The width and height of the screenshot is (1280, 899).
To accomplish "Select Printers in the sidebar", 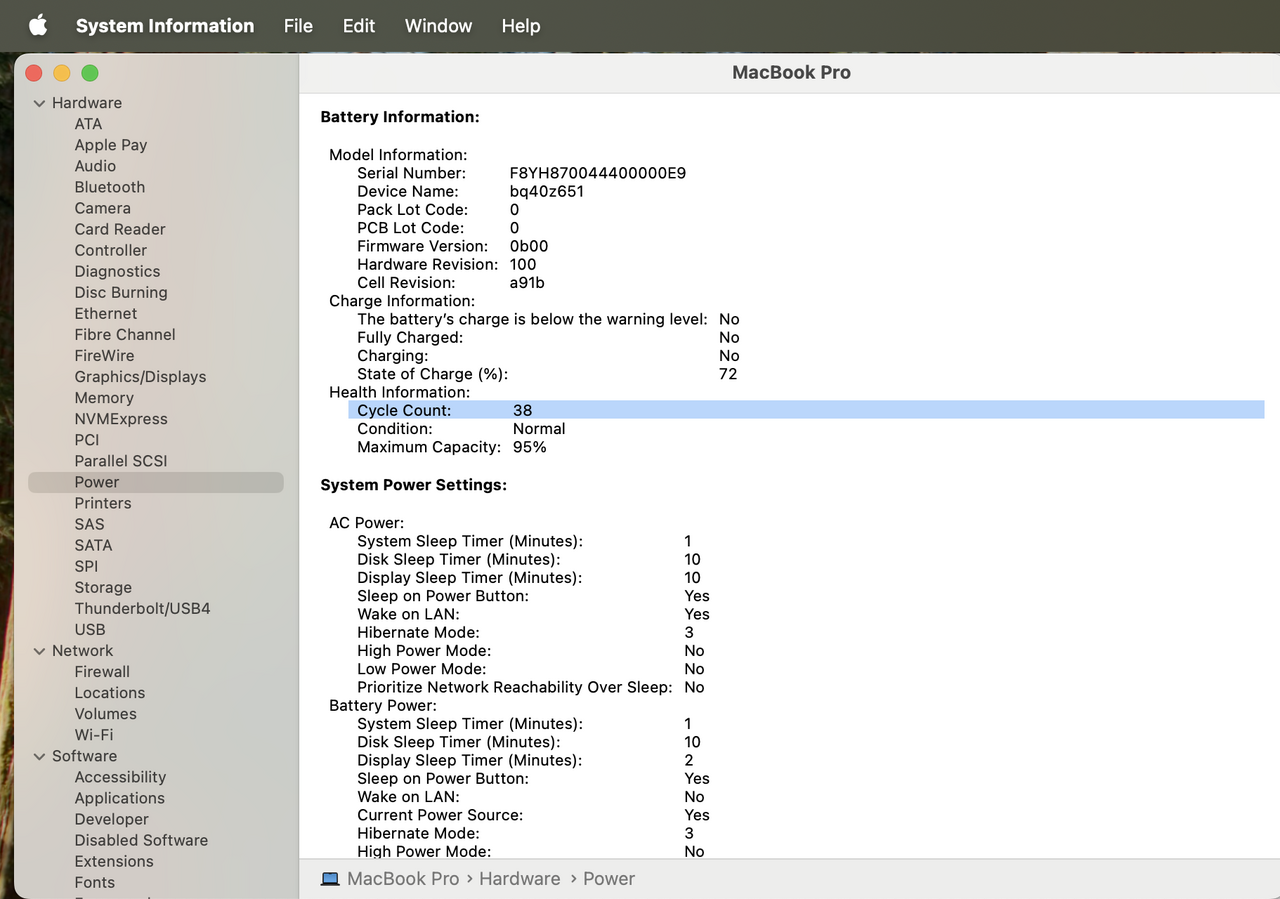I will (103, 503).
